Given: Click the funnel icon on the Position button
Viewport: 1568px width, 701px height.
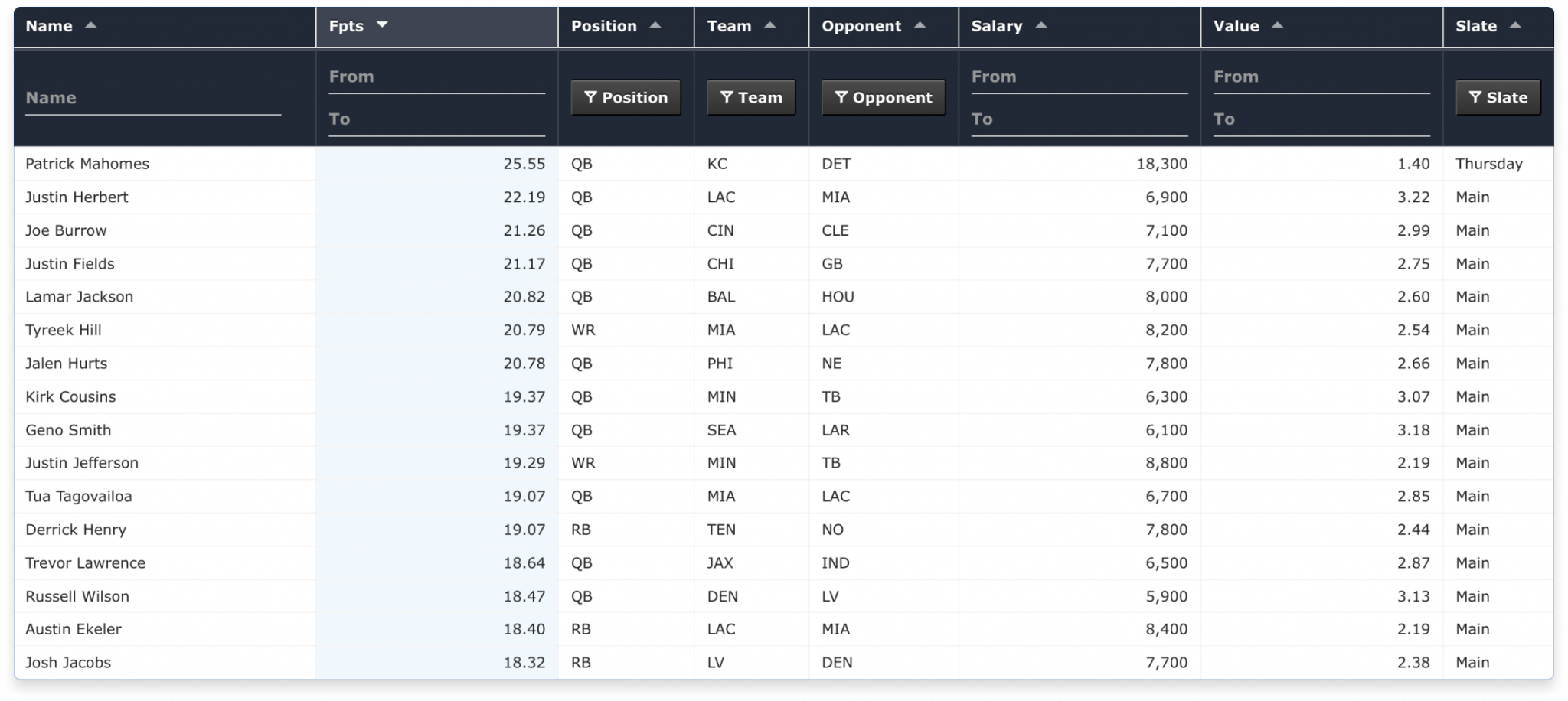Looking at the screenshot, I should point(590,97).
